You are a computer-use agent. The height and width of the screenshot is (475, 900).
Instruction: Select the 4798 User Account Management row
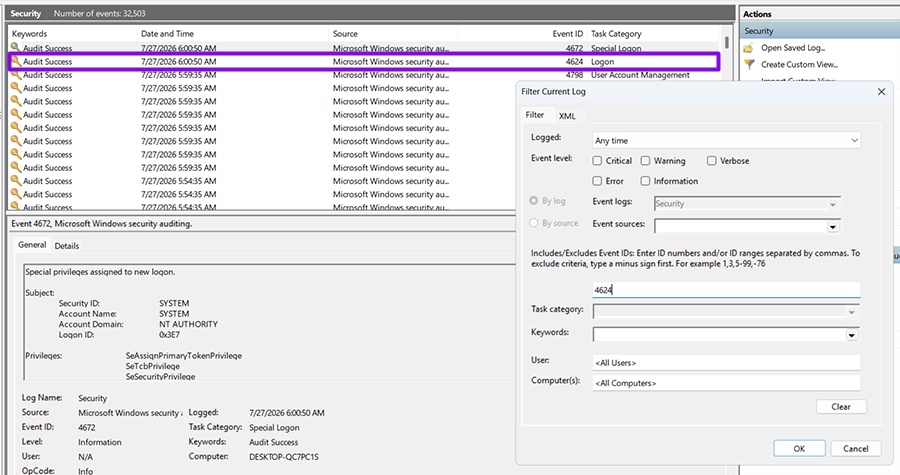click(364, 75)
